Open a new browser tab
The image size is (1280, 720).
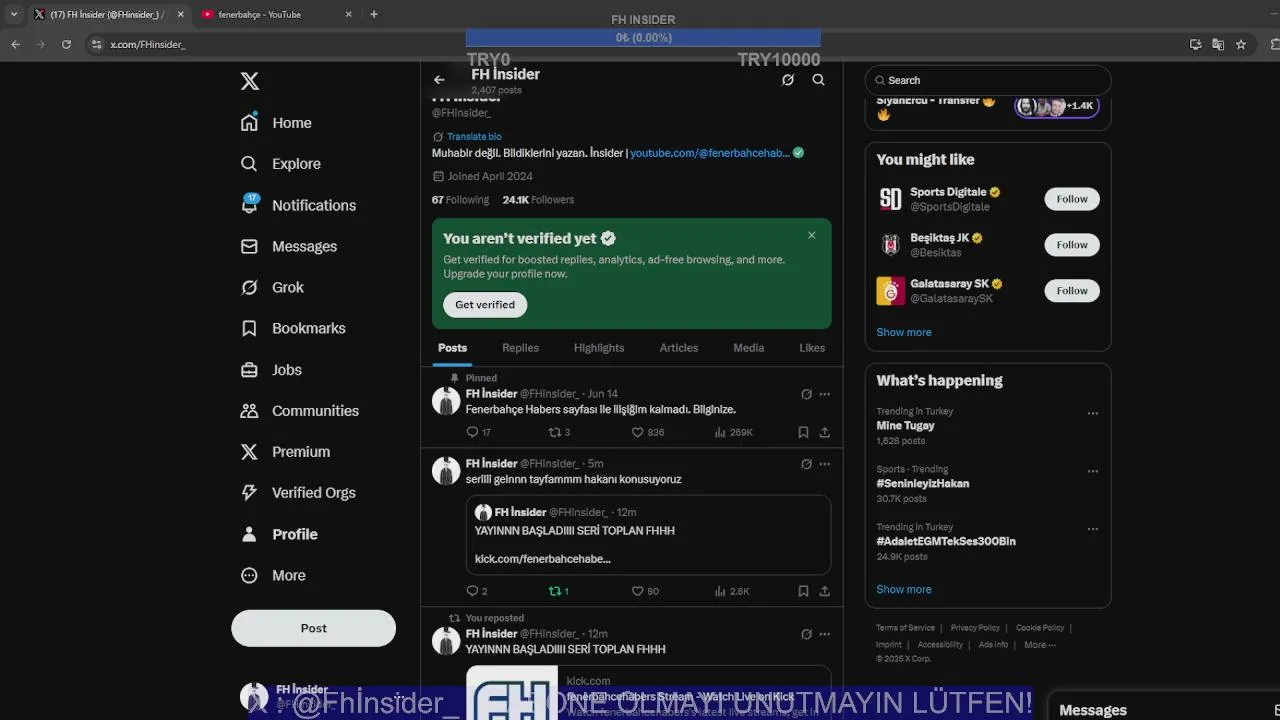374,14
